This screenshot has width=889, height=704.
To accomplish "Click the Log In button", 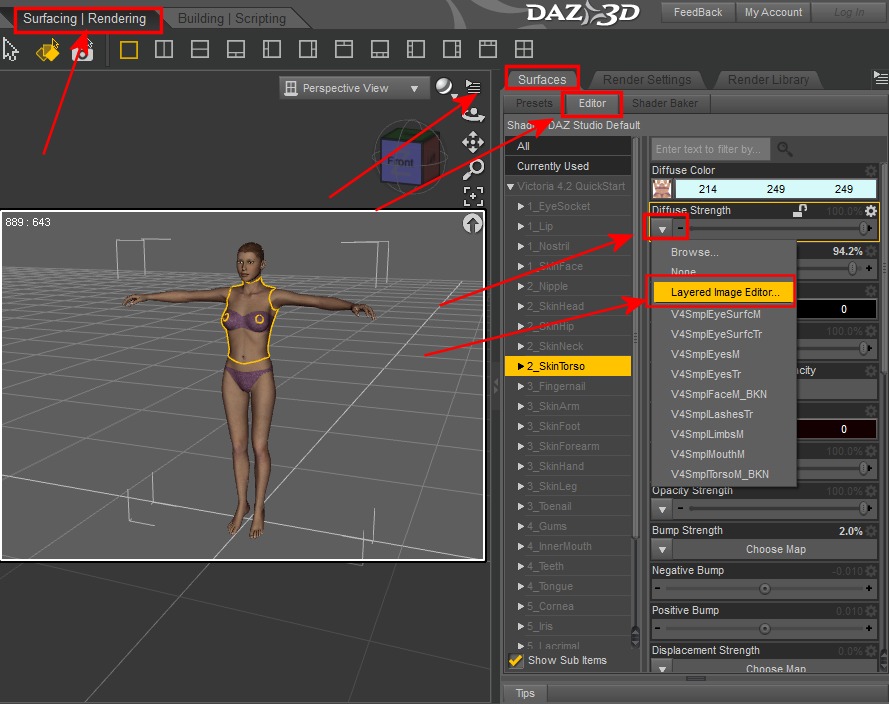I will point(849,12).
